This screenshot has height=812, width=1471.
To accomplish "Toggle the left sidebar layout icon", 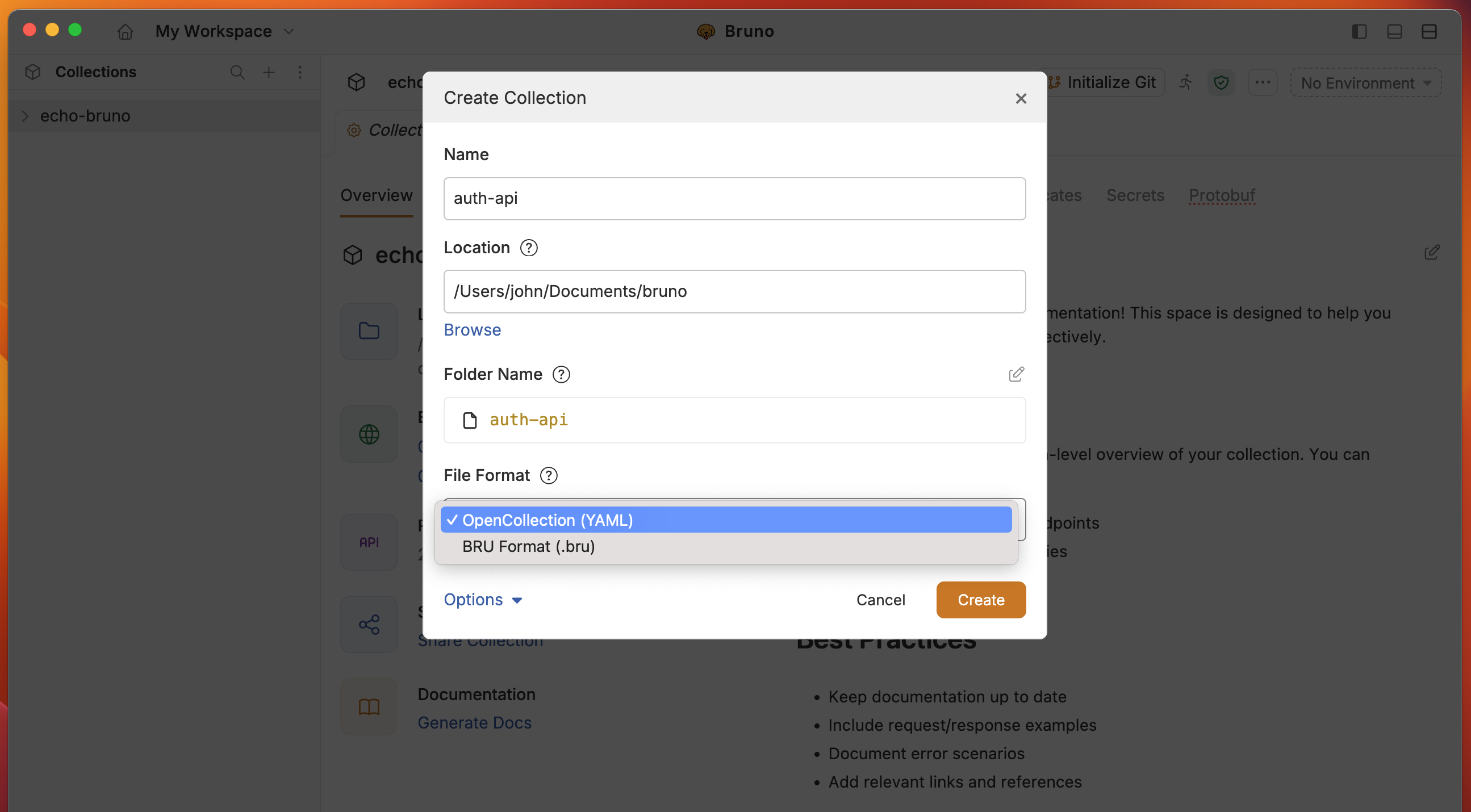I will point(1359,31).
